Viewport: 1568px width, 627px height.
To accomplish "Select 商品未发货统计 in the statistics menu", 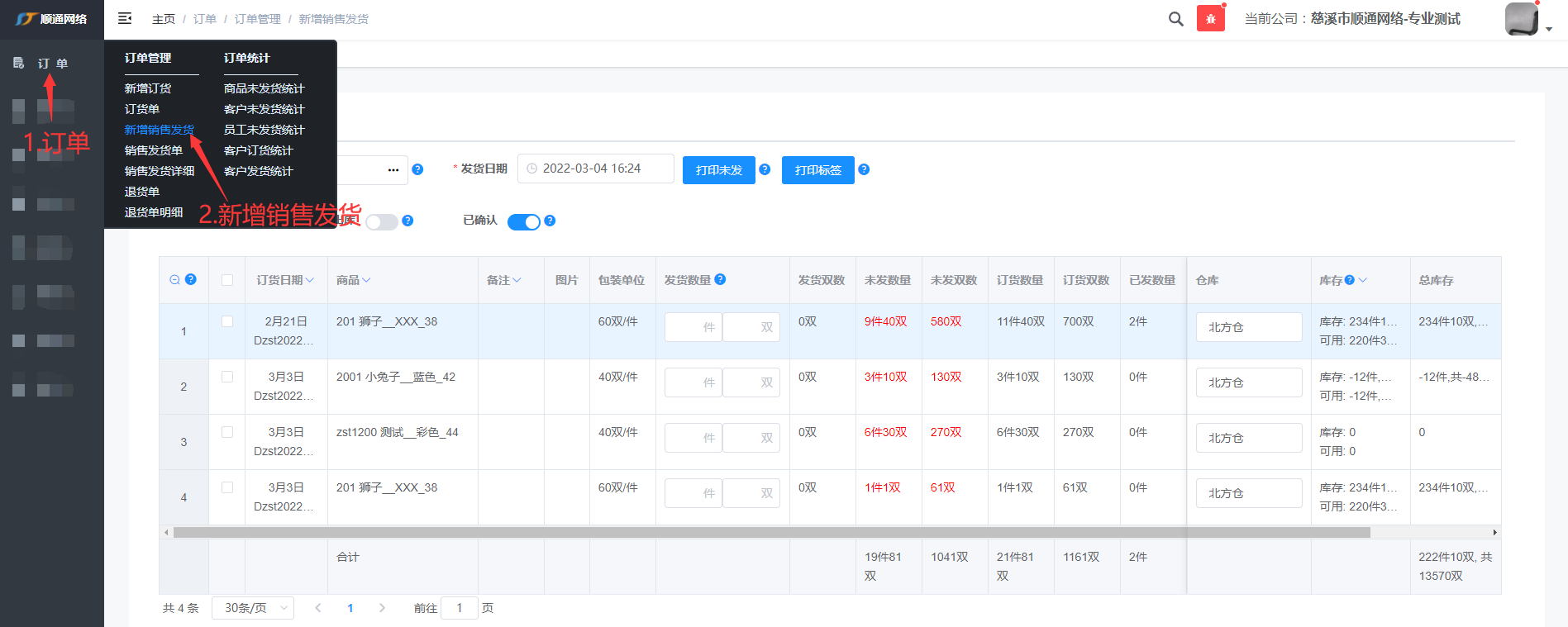I will pyautogui.click(x=264, y=88).
